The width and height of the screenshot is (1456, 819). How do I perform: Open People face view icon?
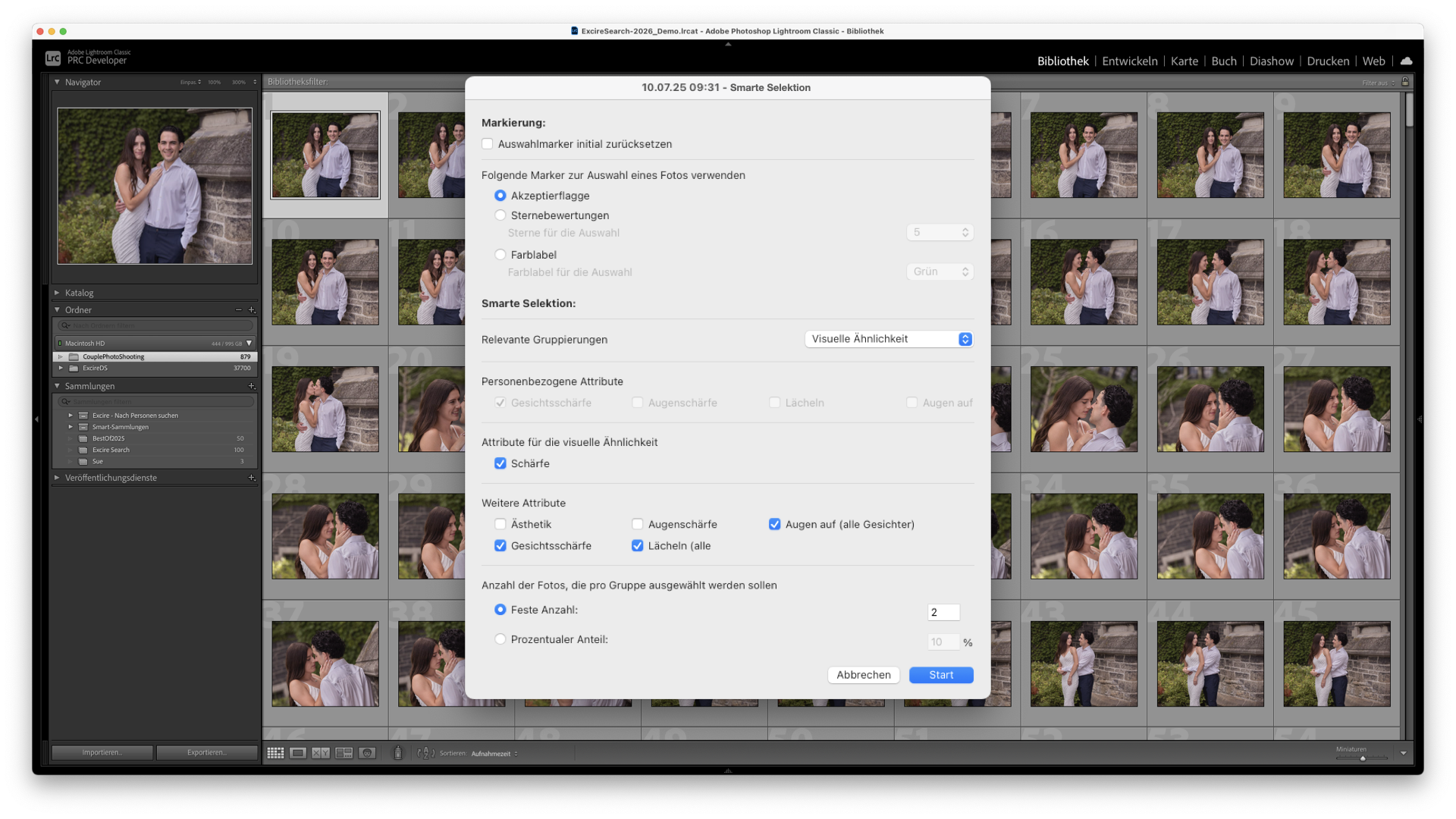[x=368, y=753]
